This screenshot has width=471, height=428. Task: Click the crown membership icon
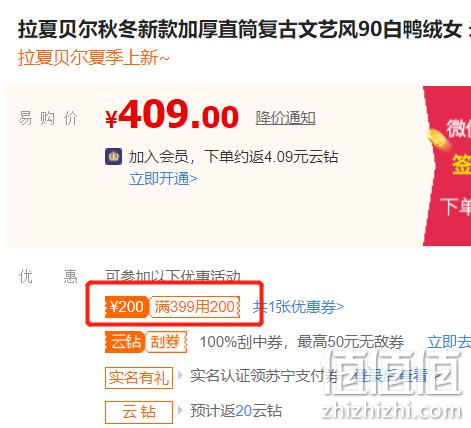[x=113, y=157]
